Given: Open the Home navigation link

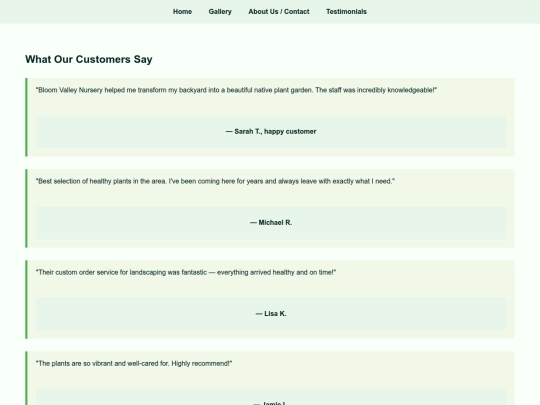Looking at the screenshot, I should [182, 12].
